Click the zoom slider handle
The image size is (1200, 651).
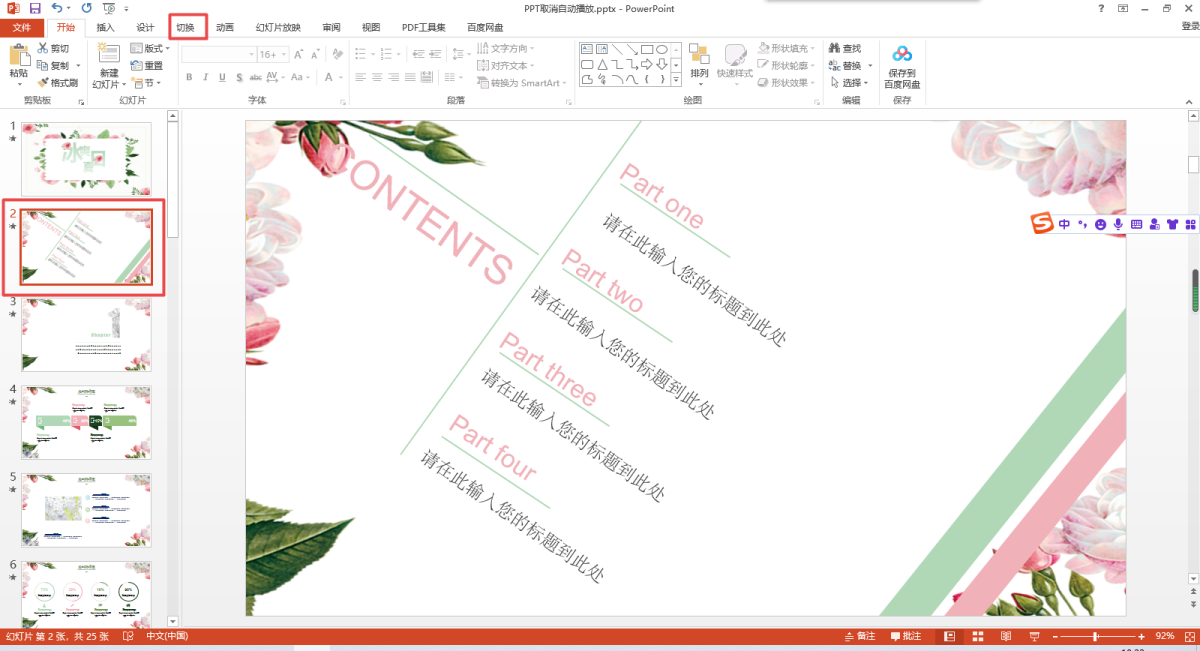pyautogui.click(x=1096, y=637)
